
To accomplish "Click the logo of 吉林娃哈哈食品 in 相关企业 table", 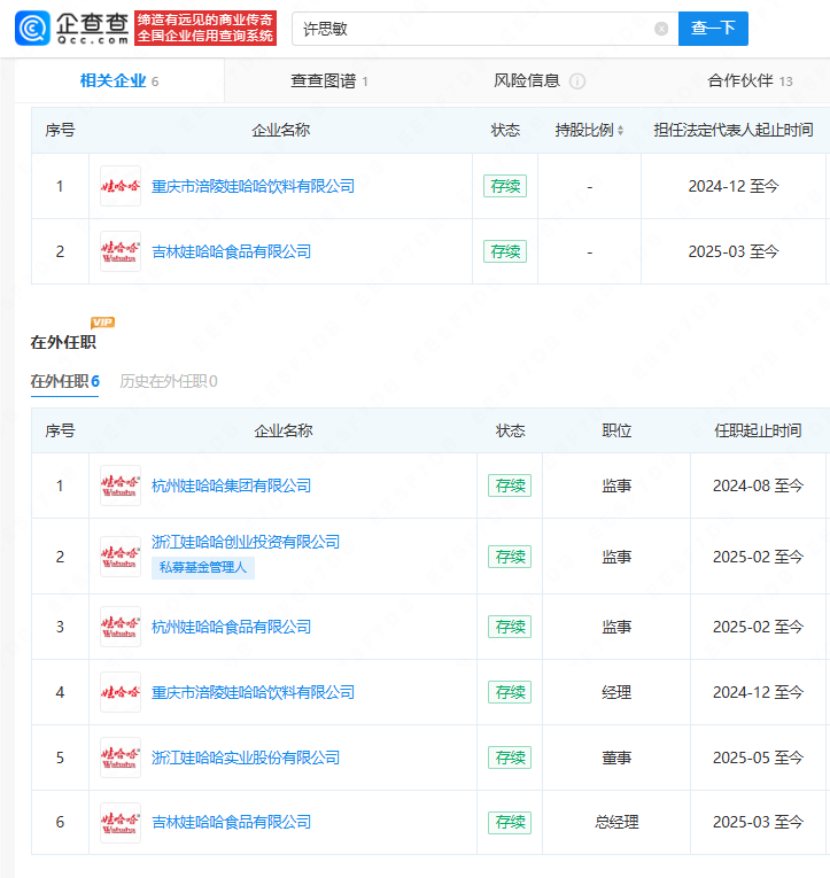I will pyautogui.click(x=120, y=252).
